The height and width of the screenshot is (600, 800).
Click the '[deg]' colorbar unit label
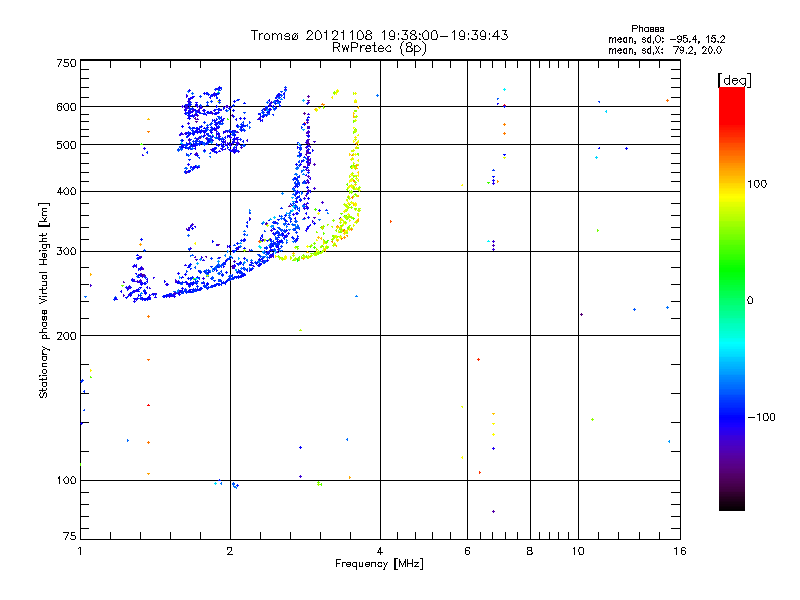pos(734,80)
